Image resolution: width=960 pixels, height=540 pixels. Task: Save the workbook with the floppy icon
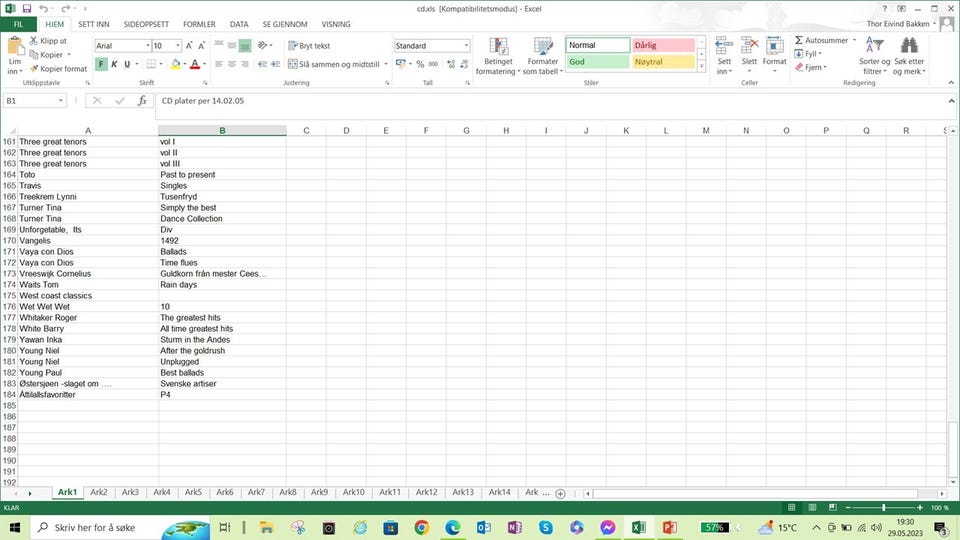(x=26, y=9)
